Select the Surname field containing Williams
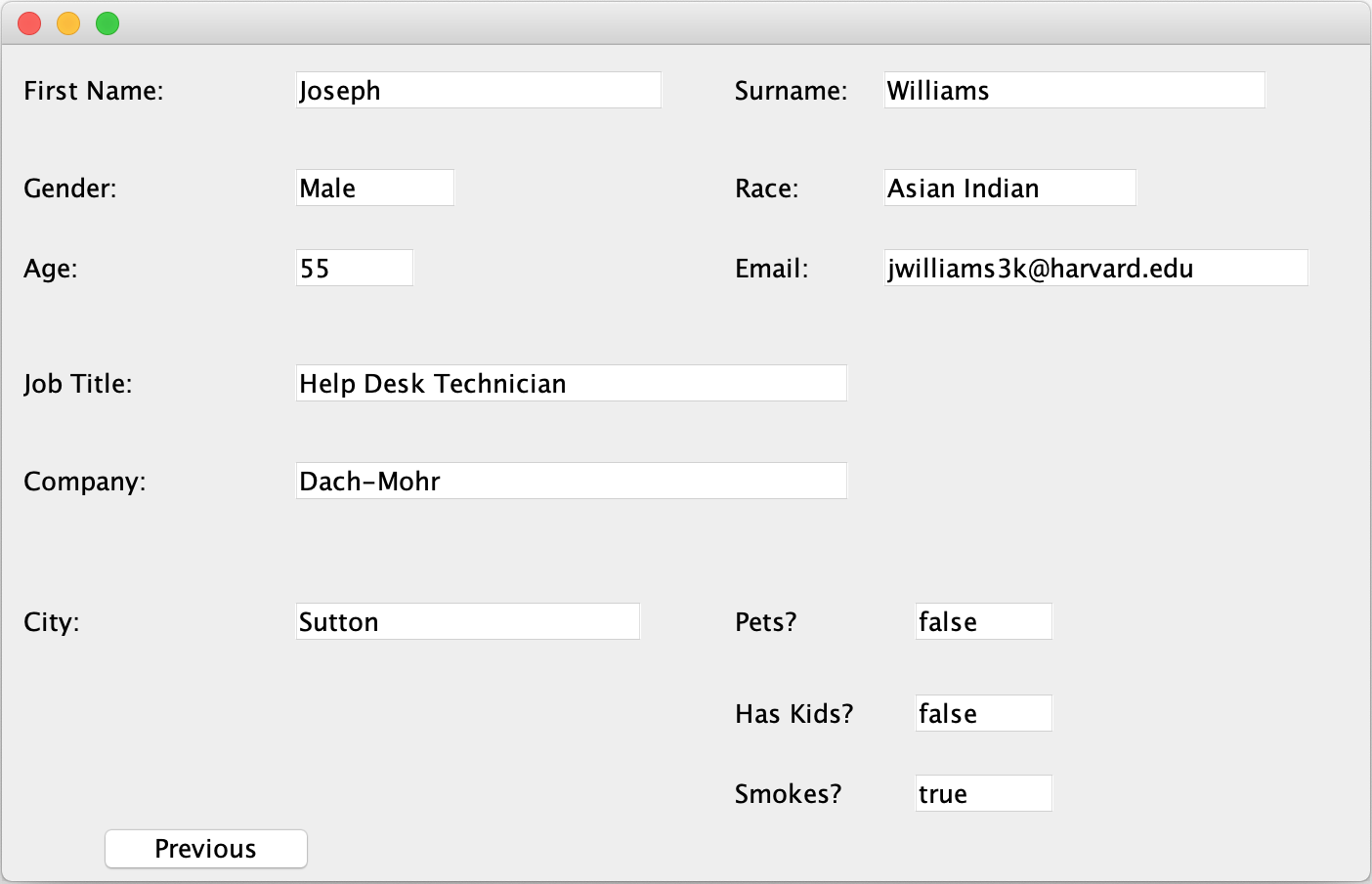The width and height of the screenshot is (1372, 884). point(1073,89)
